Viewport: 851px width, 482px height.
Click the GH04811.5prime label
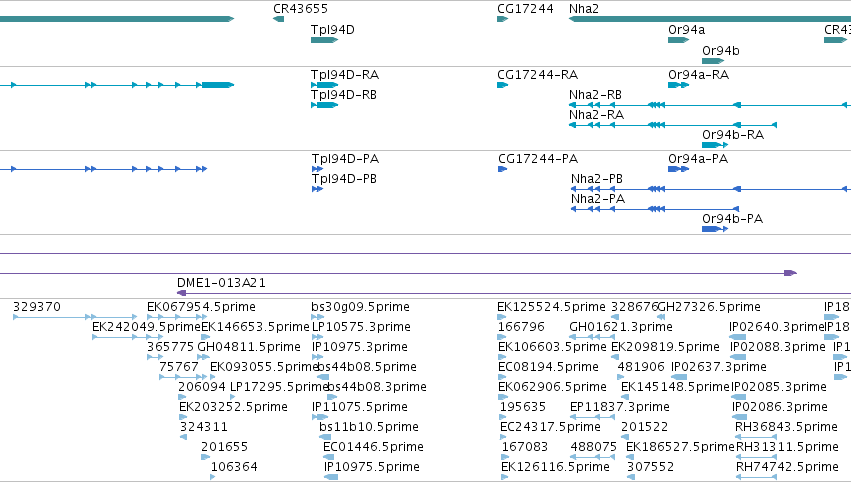tap(249, 347)
